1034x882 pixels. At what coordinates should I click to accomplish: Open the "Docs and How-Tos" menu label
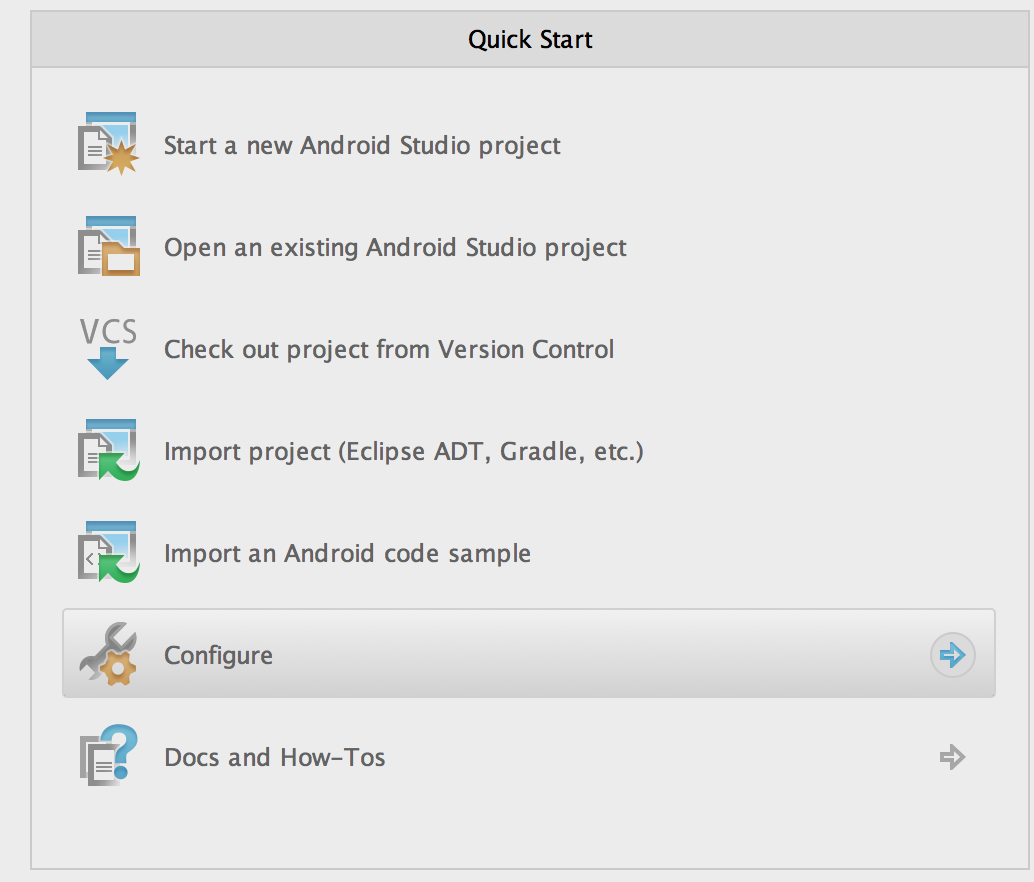[x=274, y=758]
